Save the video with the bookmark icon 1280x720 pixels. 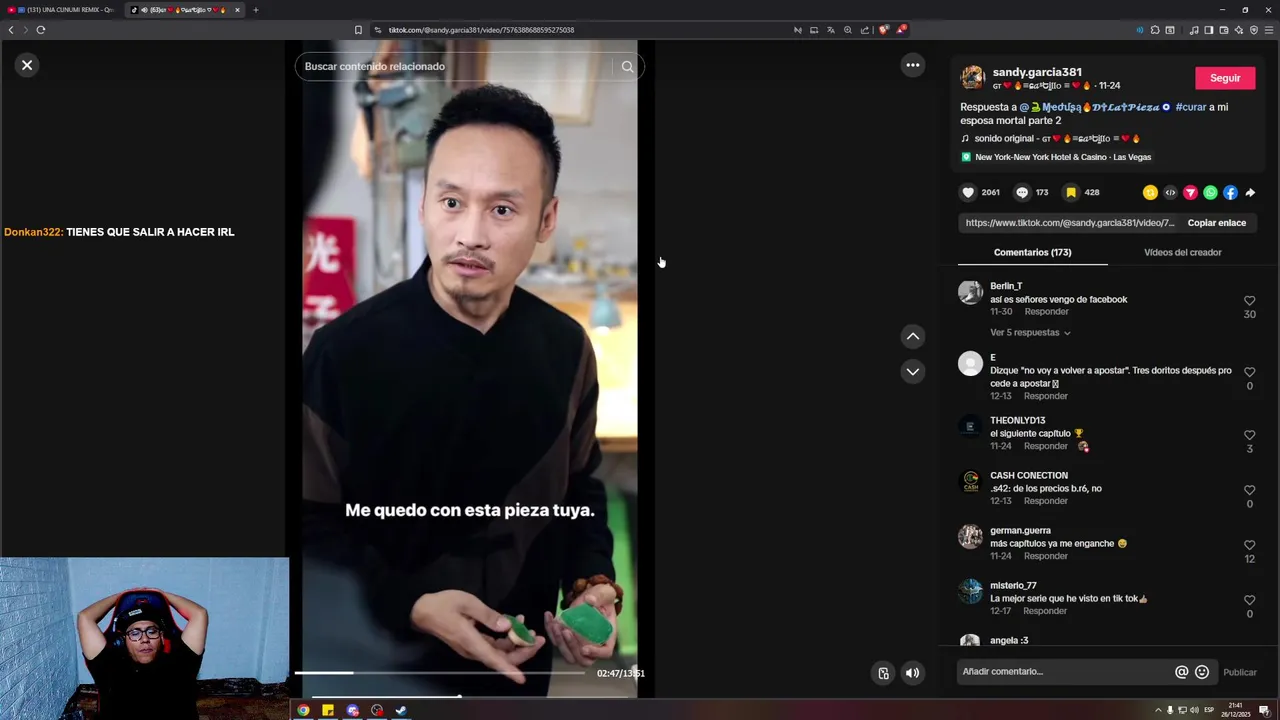tap(1071, 193)
